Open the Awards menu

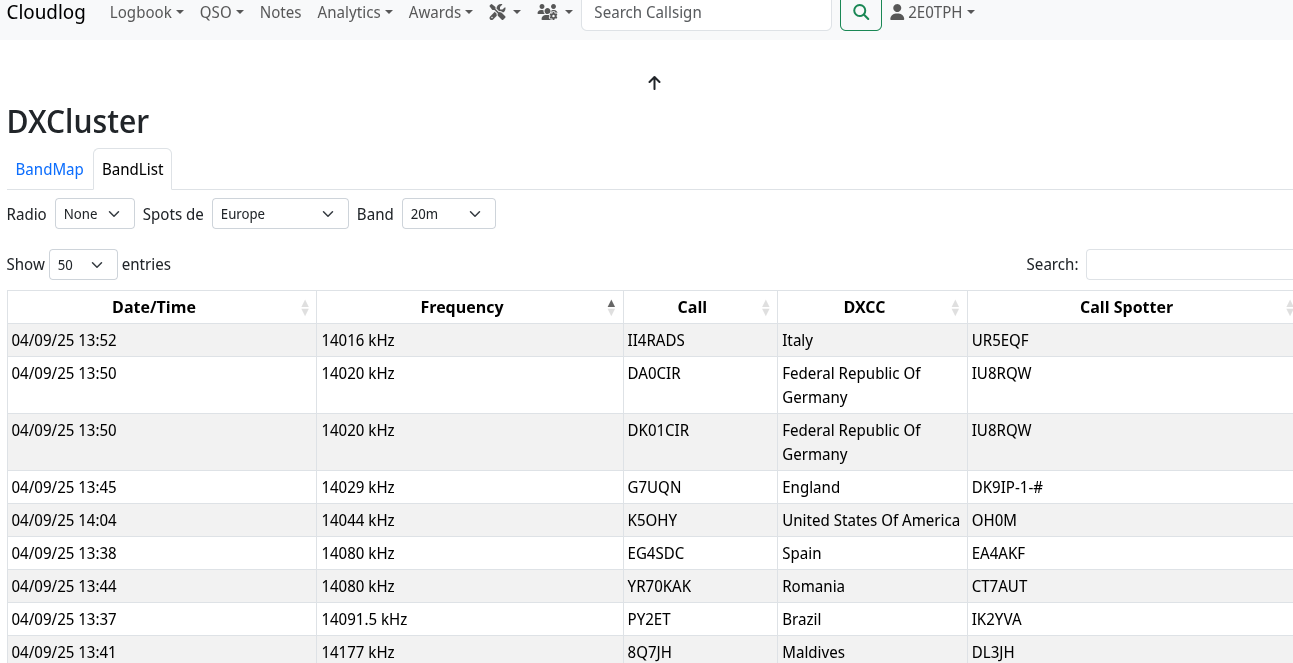click(x=440, y=13)
